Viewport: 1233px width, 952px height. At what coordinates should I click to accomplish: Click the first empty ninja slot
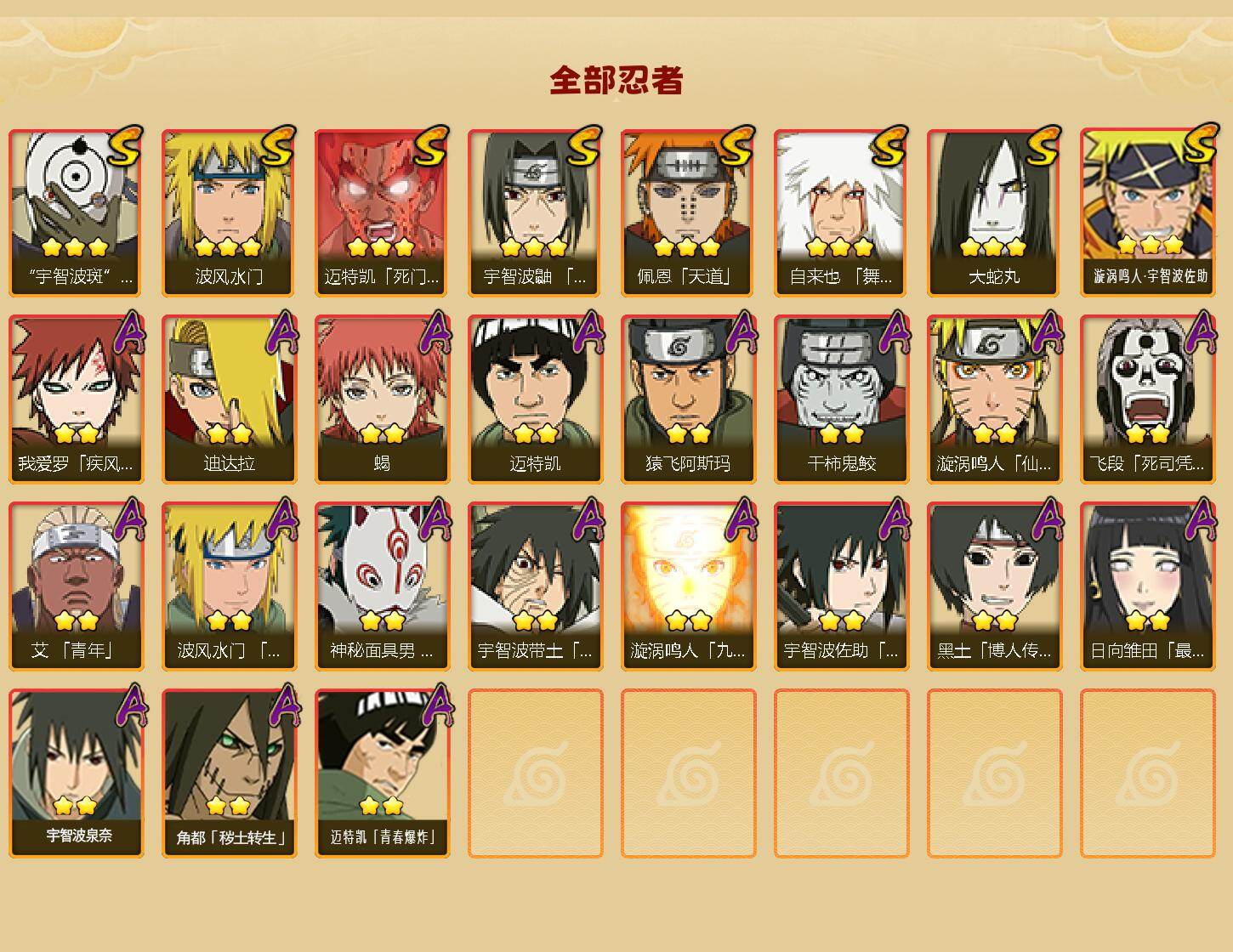(x=535, y=773)
